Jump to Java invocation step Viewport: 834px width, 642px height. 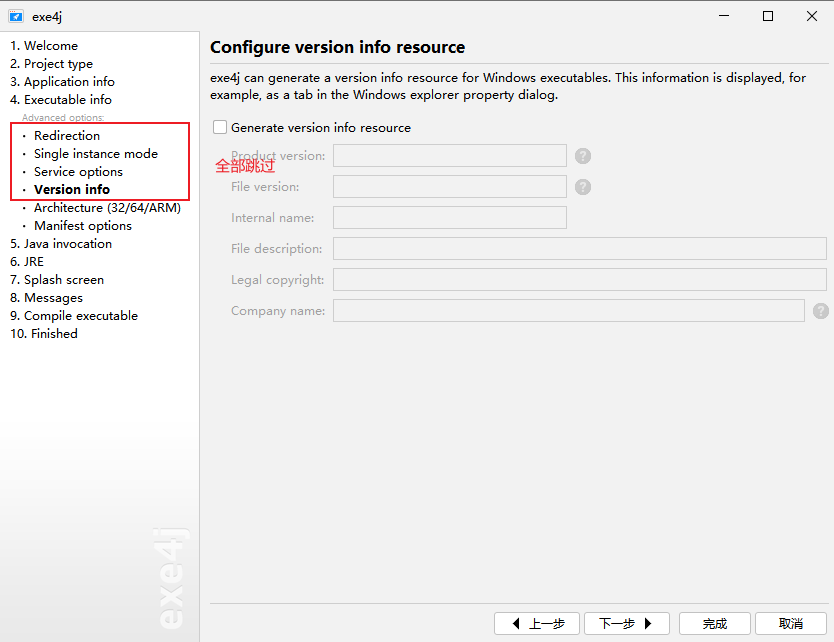pos(61,244)
